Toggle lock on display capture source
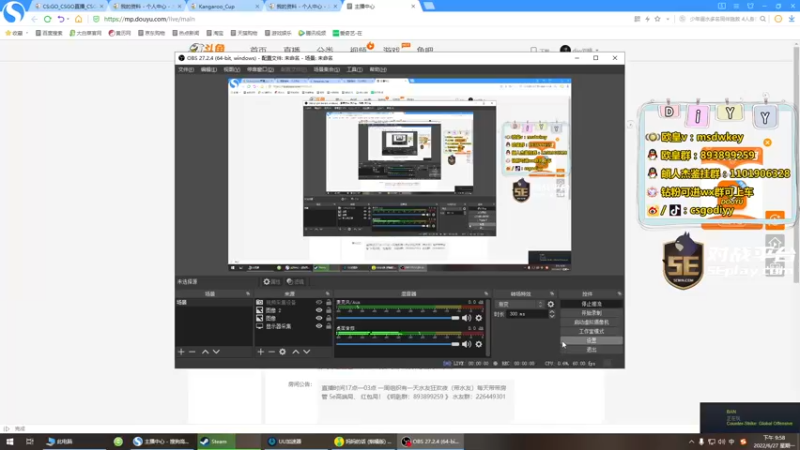The image size is (800, 450). (x=329, y=326)
